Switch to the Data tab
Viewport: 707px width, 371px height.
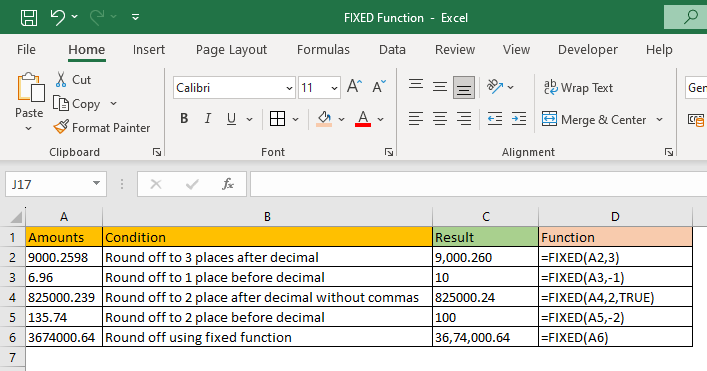[392, 50]
